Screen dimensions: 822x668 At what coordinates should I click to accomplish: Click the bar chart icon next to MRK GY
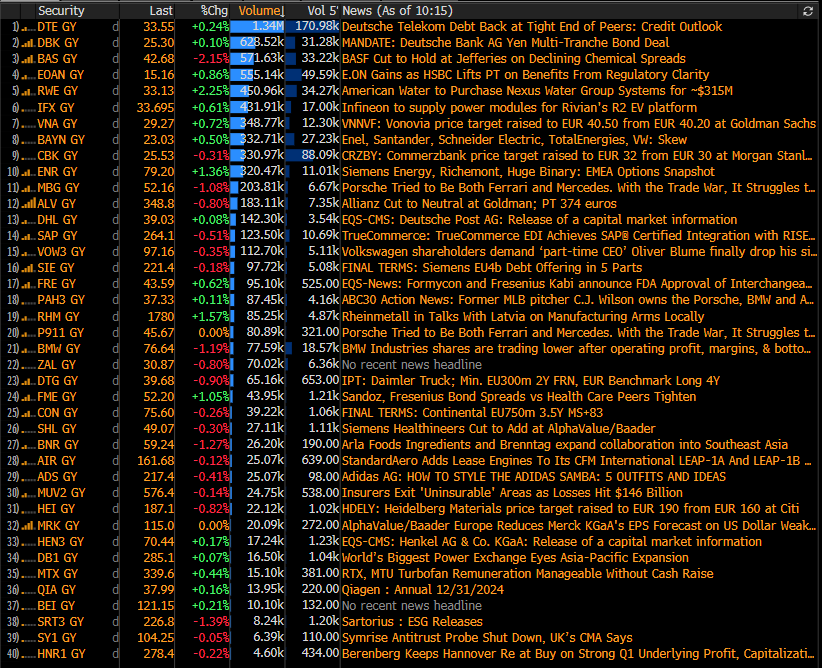point(28,526)
